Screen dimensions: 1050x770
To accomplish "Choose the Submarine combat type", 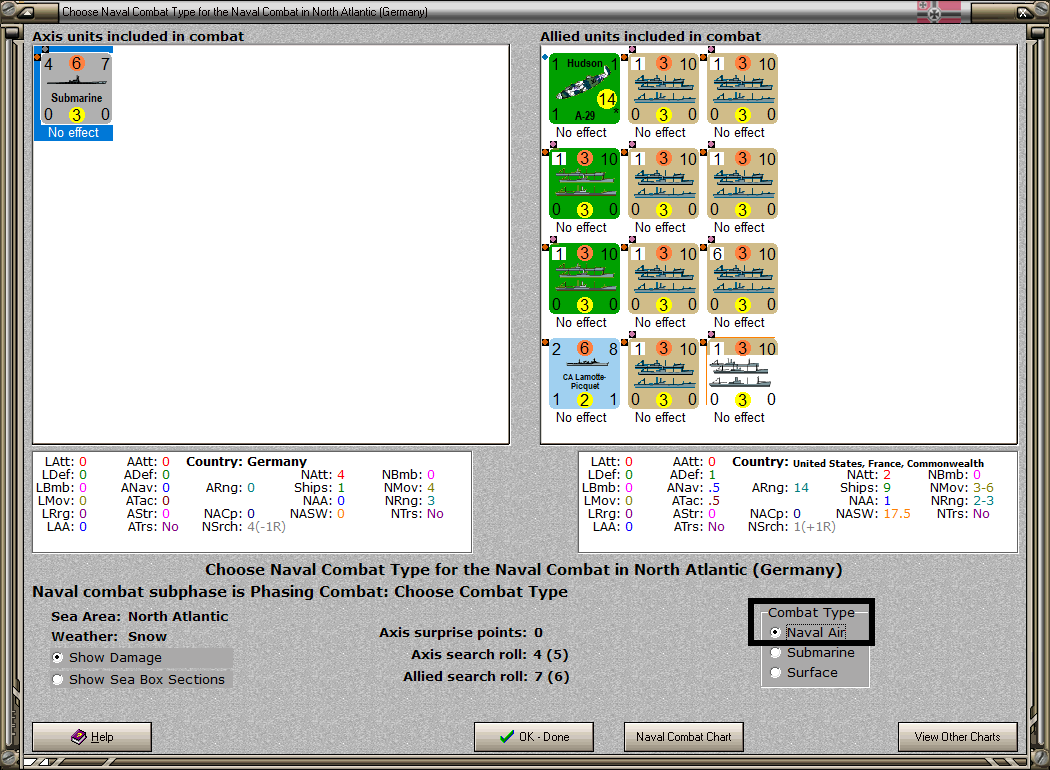I will point(812,653).
